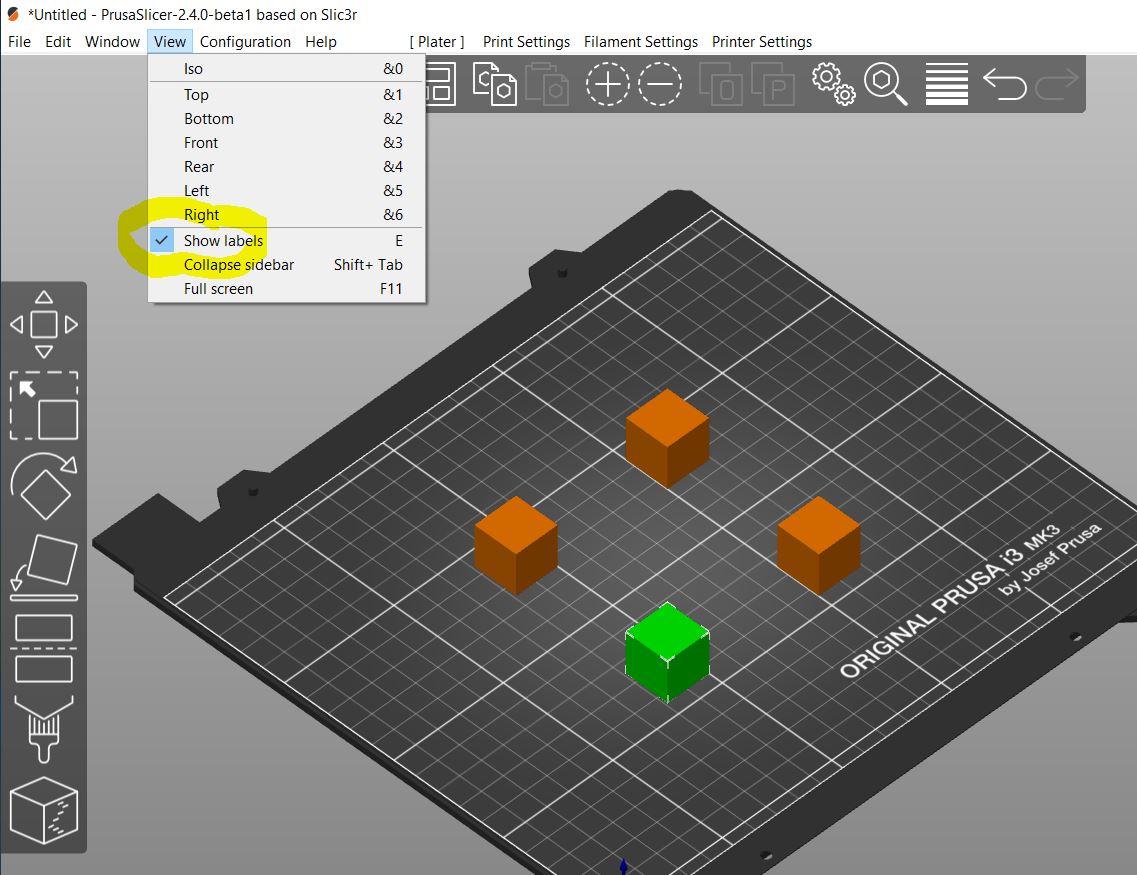Choose Top view from the View menu

pos(196,94)
